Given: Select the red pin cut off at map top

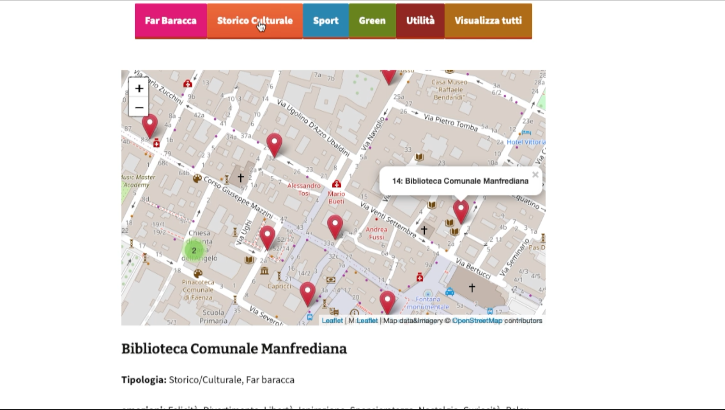Looking at the screenshot, I should point(389,76).
